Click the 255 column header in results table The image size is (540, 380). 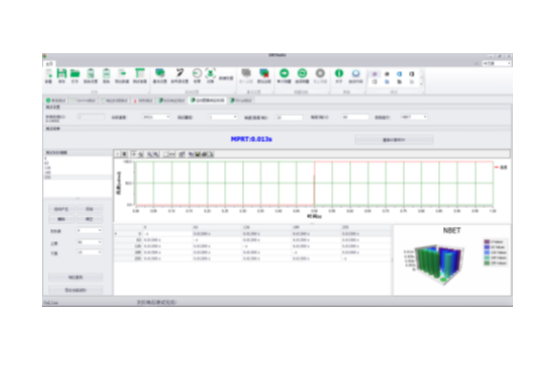click(x=366, y=228)
